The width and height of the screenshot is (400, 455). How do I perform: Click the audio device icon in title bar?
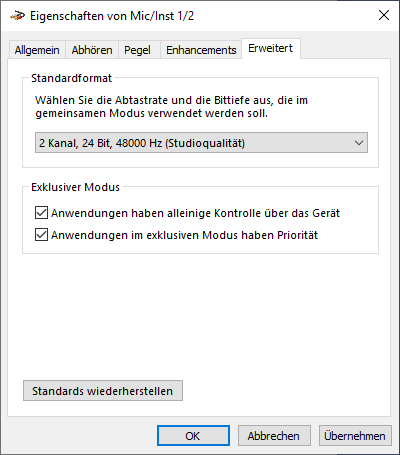pyautogui.click(x=17, y=16)
